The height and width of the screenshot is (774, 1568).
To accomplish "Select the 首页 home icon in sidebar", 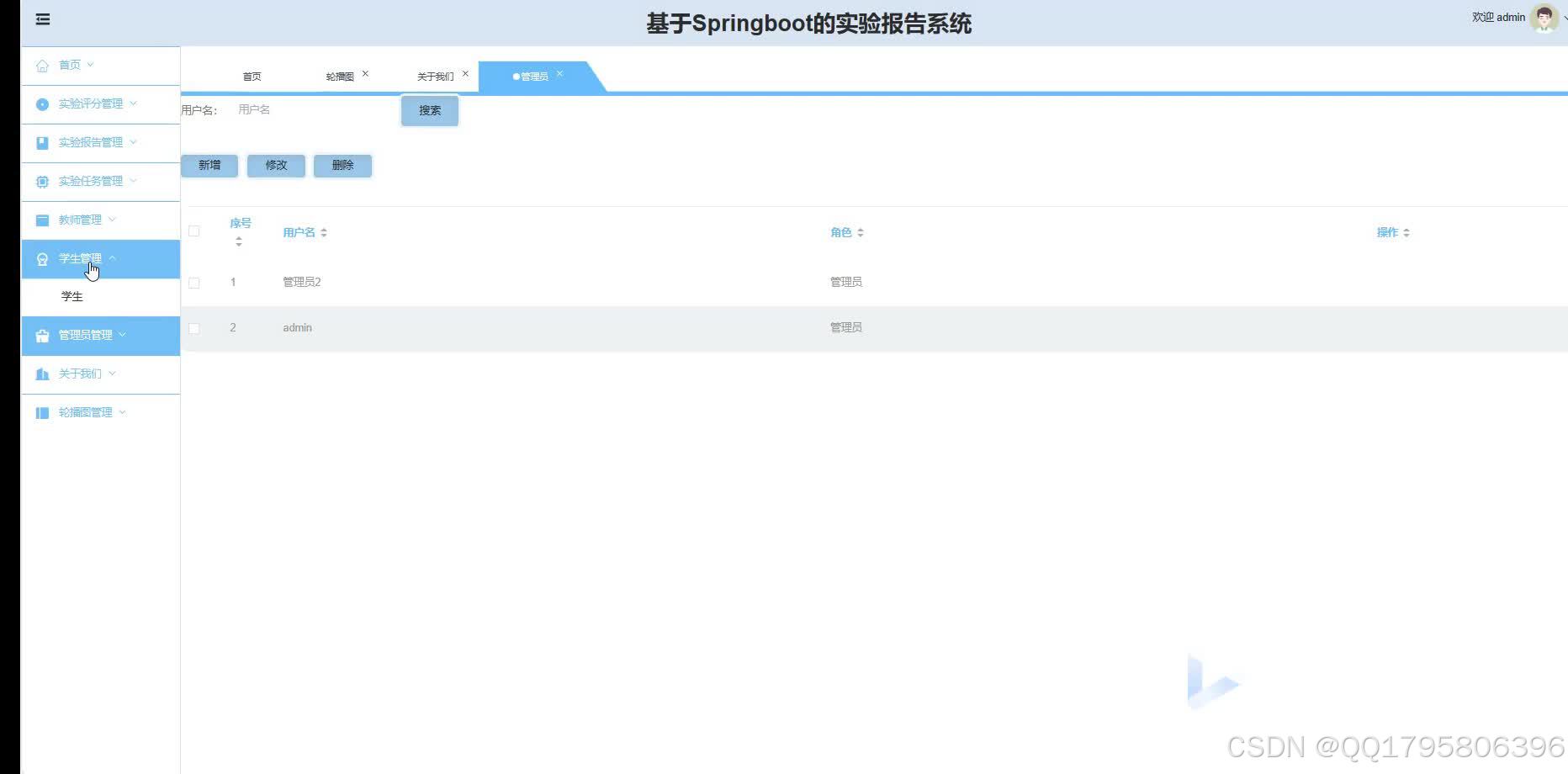I will (42, 65).
